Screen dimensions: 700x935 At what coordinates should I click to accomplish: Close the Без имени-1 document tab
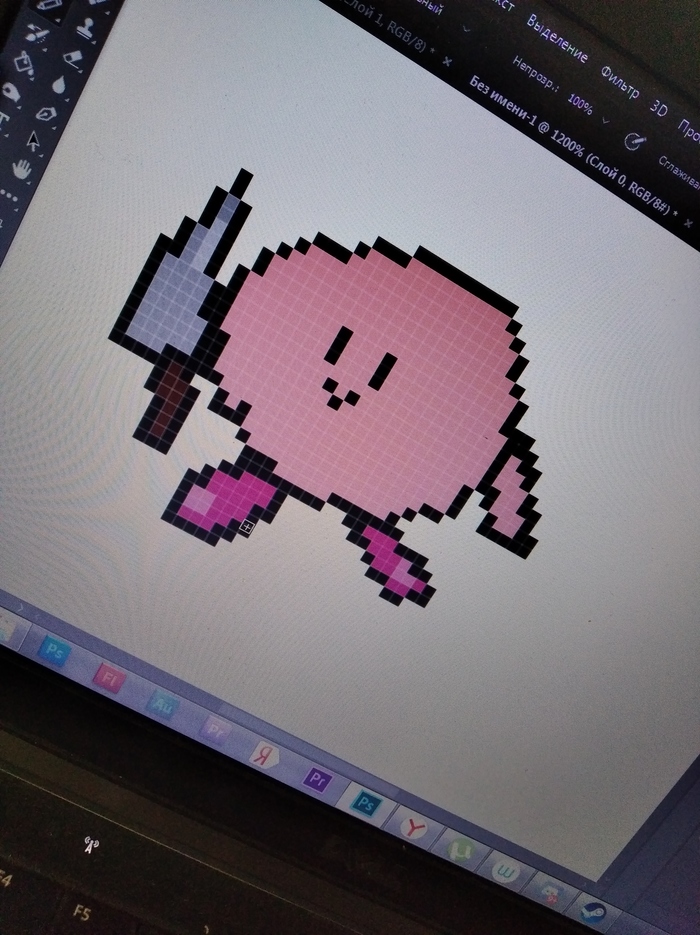(x=690, y=224)
